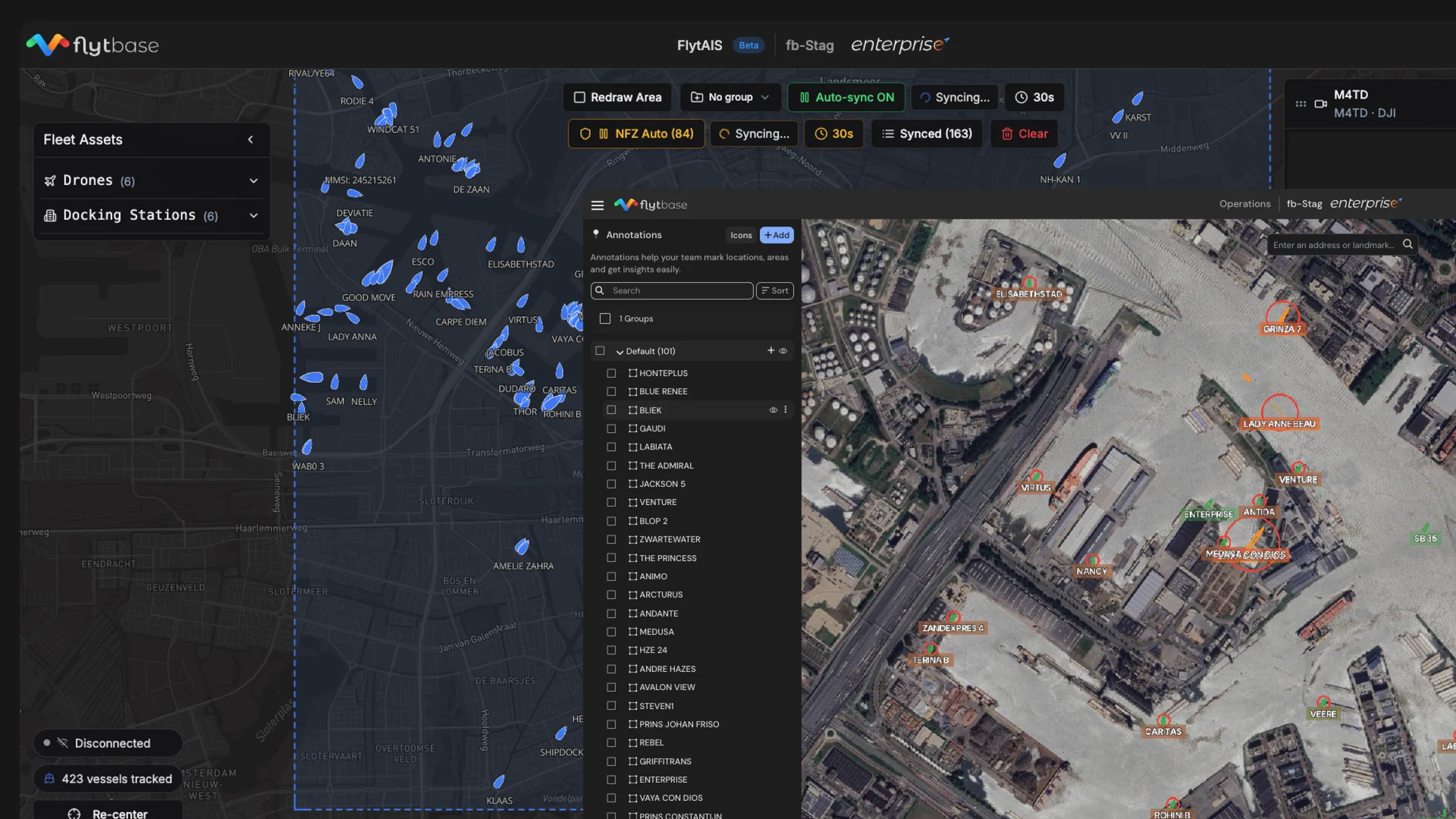Check the VENTURE annotation checkbox
This screenshot has height=819, width=1456.
click(x=611, y=502)
